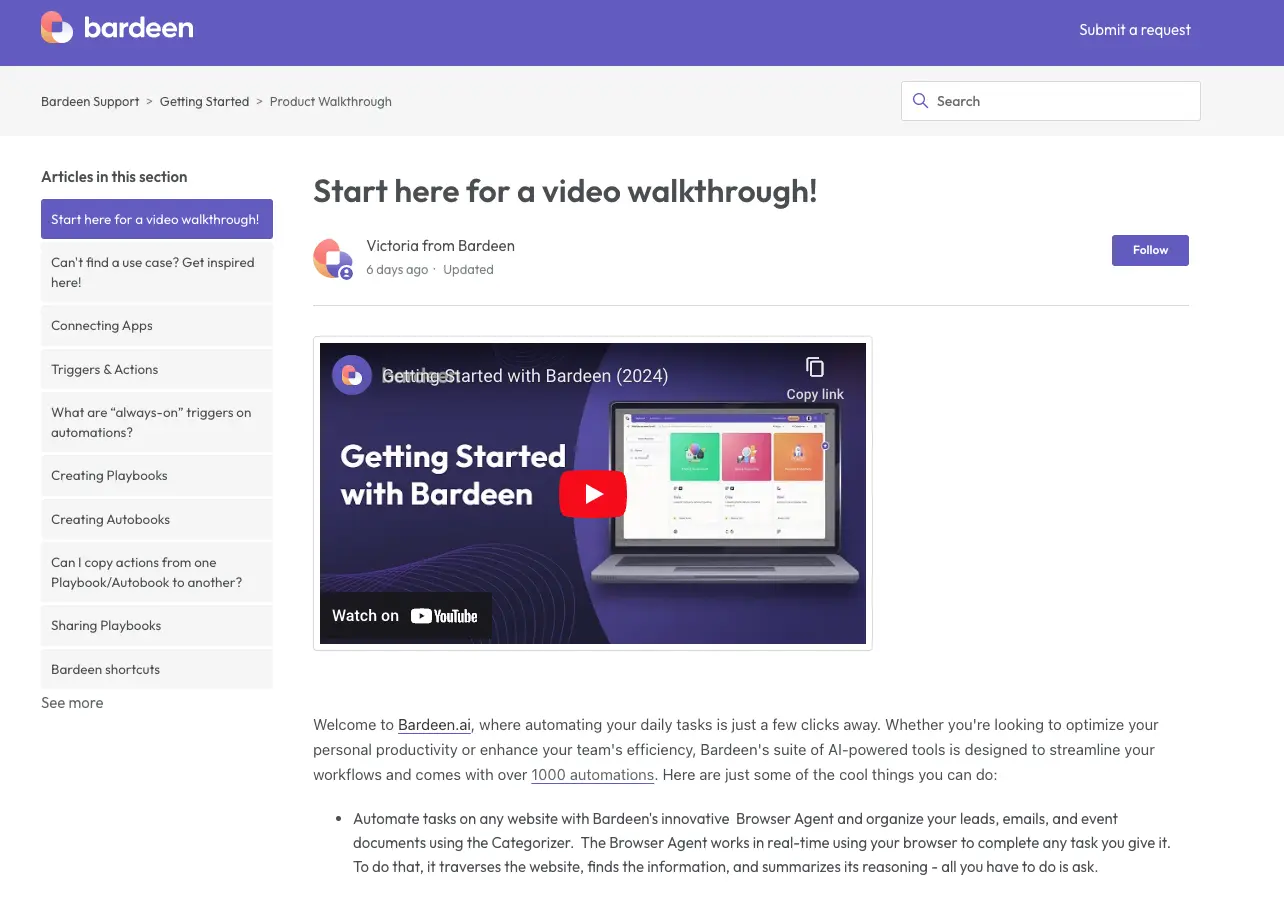The height and width of the screenshot is (897, 1284).
Task: Click Victoria's author avatar
Action: click(x=333, y=258)
